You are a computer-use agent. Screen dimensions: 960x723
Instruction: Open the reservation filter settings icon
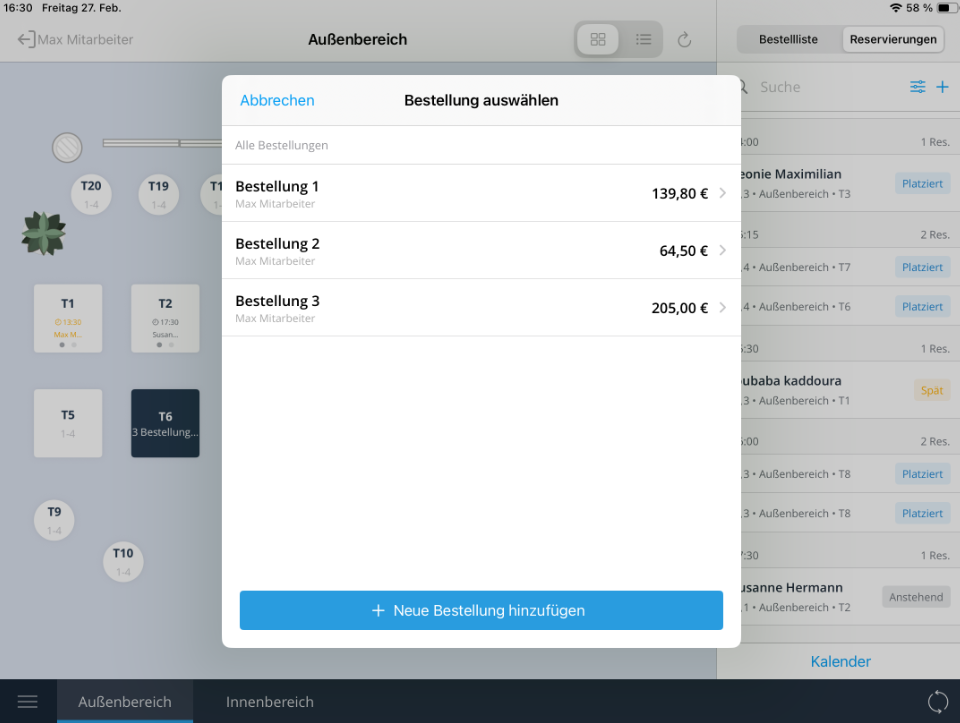917,87
